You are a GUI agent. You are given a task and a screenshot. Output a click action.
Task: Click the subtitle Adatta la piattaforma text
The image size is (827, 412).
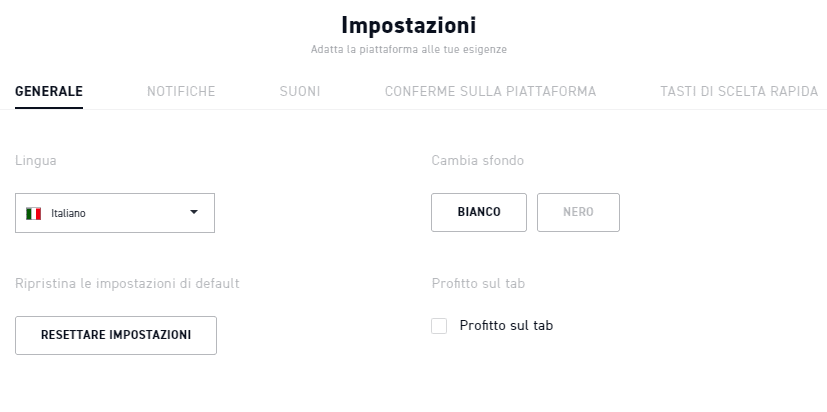409,50
